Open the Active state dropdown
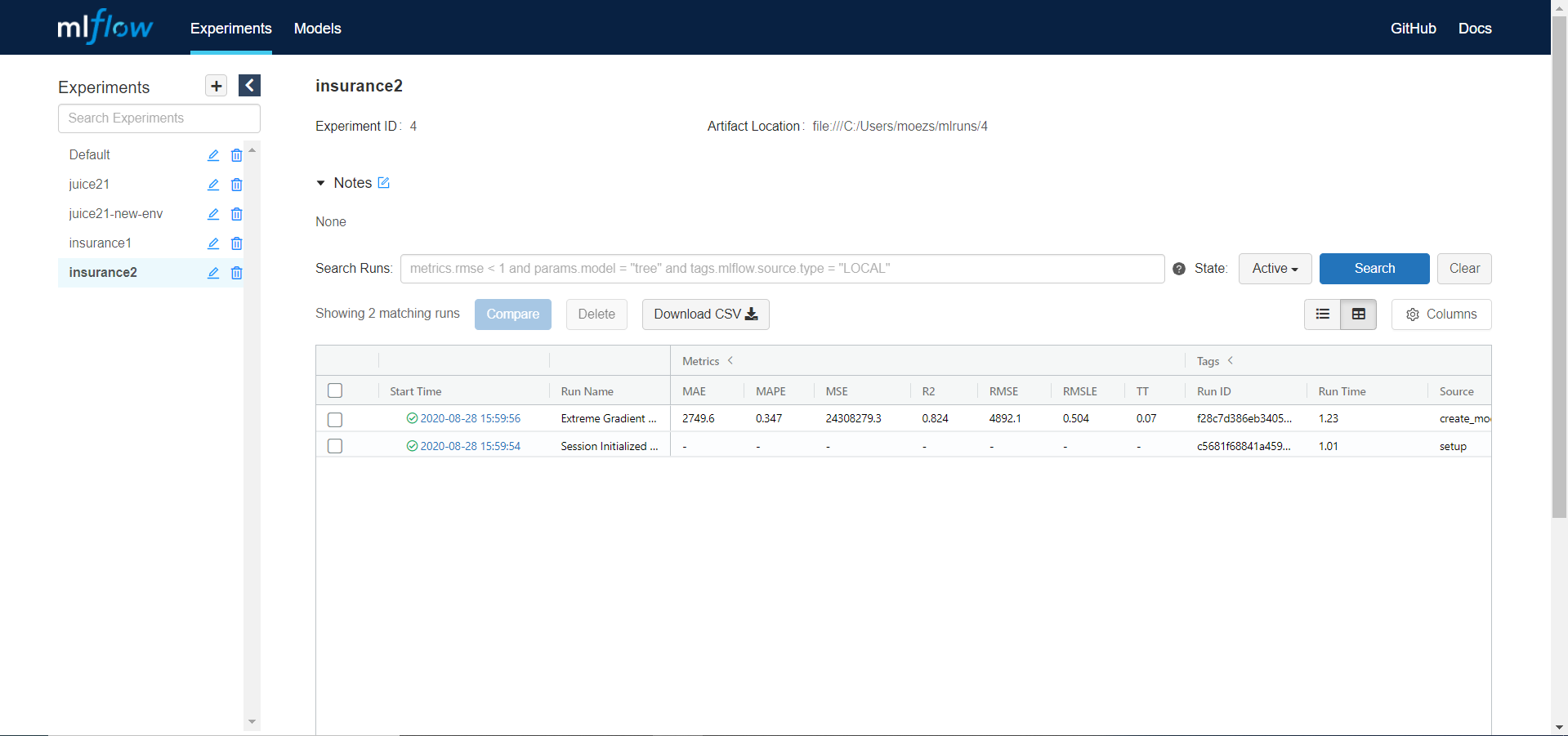The image size is (1568, 736). pyautogui.click(x=1275, y=269)
